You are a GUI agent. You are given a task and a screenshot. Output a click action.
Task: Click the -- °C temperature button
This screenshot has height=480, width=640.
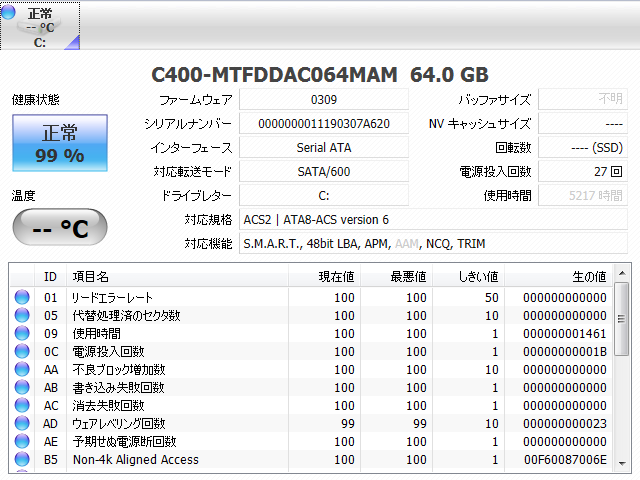(x=60, y=227)
